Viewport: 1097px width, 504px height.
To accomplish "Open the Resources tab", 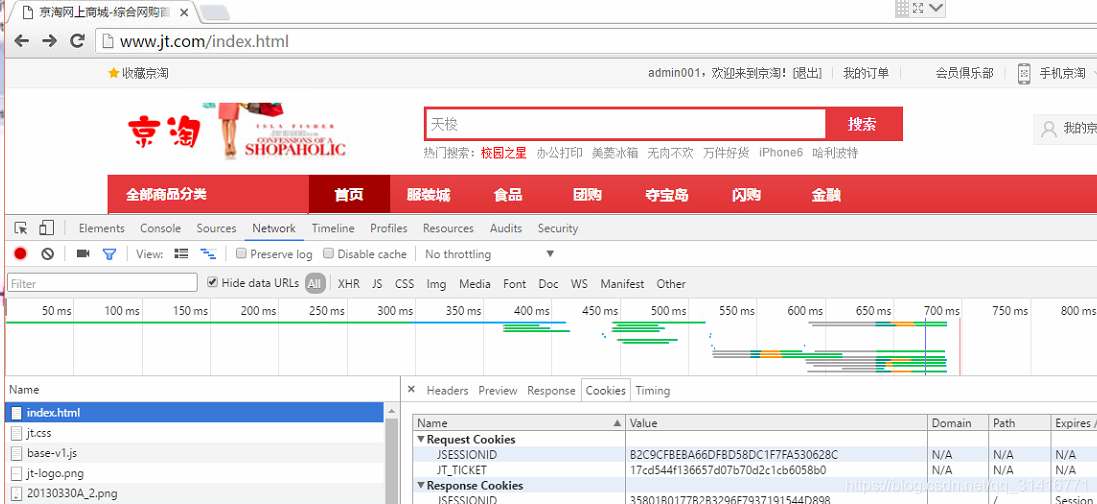I will pos(448,228).
